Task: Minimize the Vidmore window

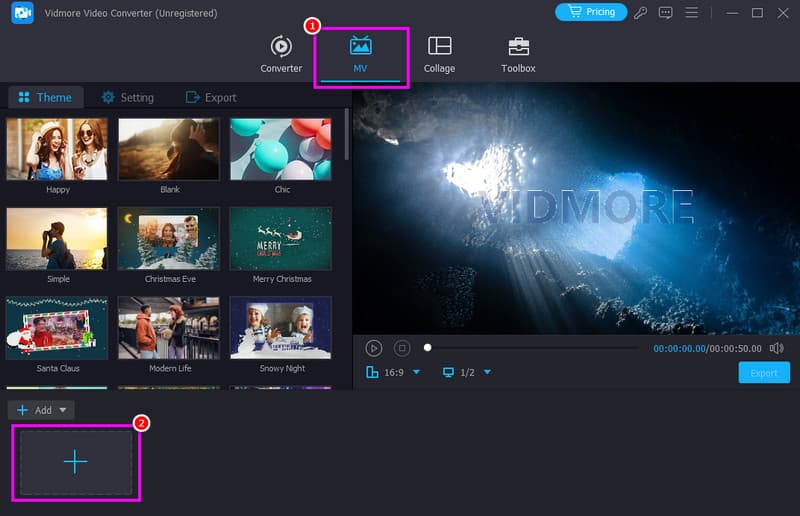Action: (732, 13)
